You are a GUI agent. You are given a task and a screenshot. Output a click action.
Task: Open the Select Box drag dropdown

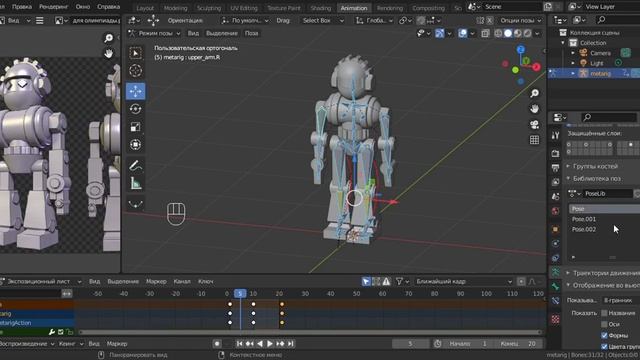click(x=322, y=20)
